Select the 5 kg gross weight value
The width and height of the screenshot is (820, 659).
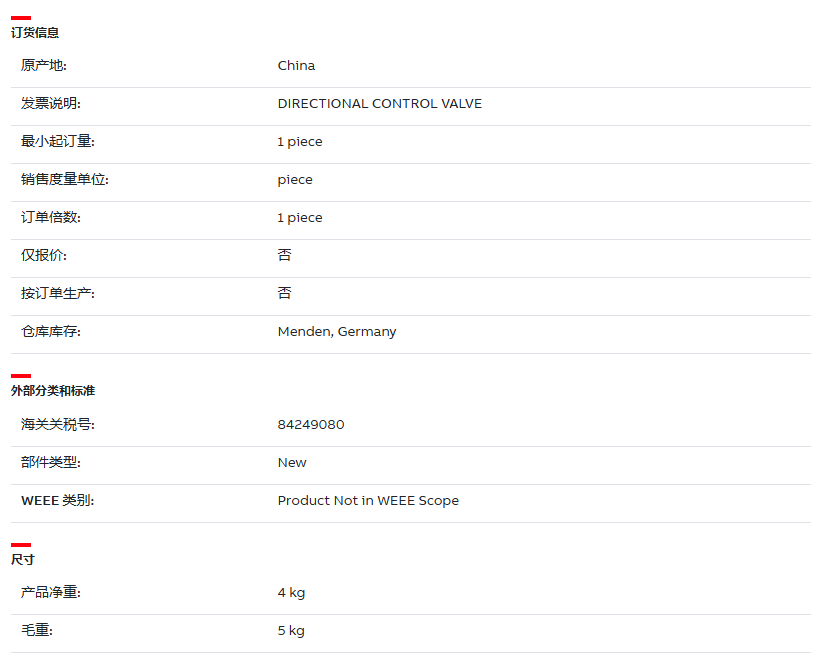(x=291, y=631)
